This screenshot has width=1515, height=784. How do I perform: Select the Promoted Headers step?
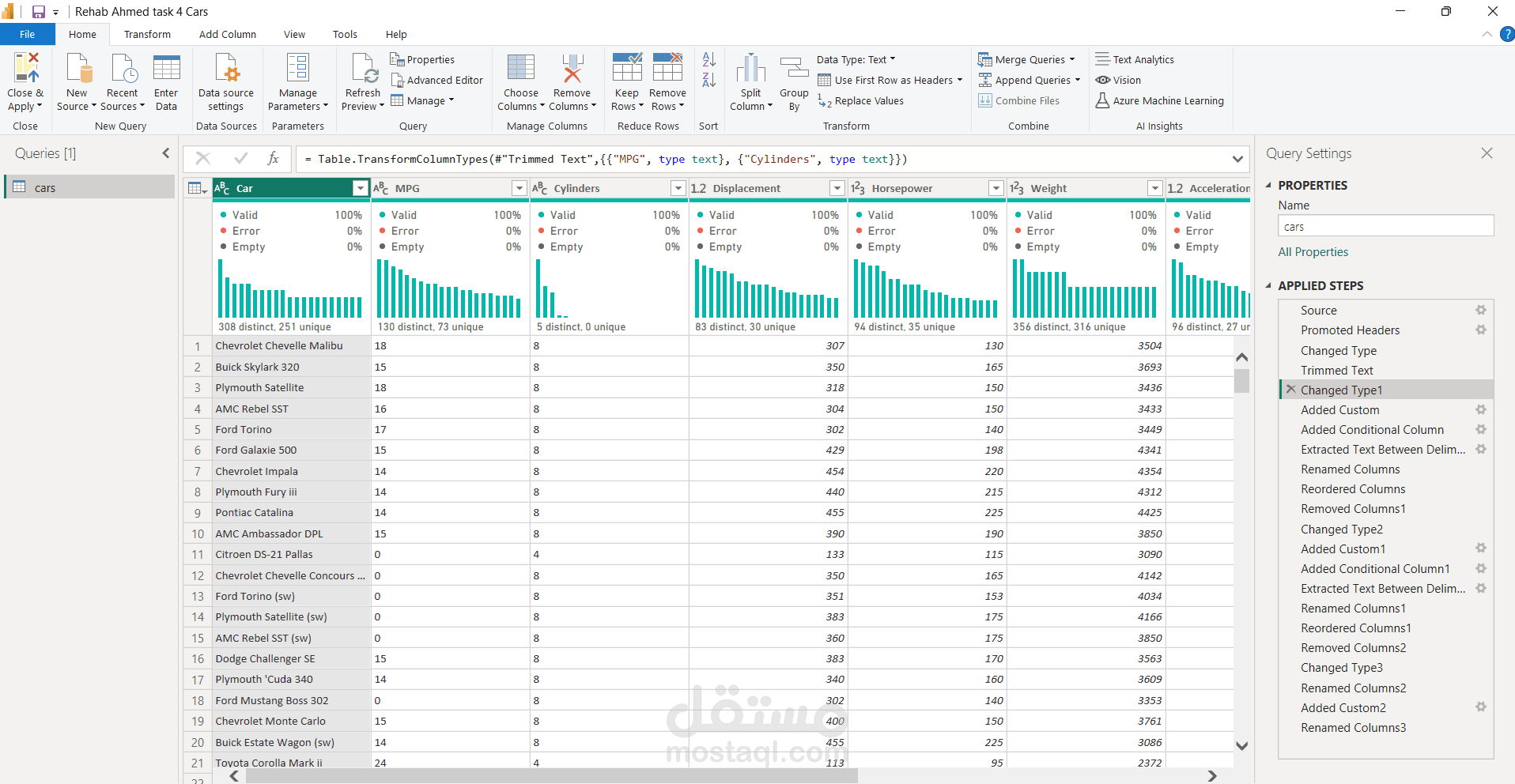coord(1351,330)
